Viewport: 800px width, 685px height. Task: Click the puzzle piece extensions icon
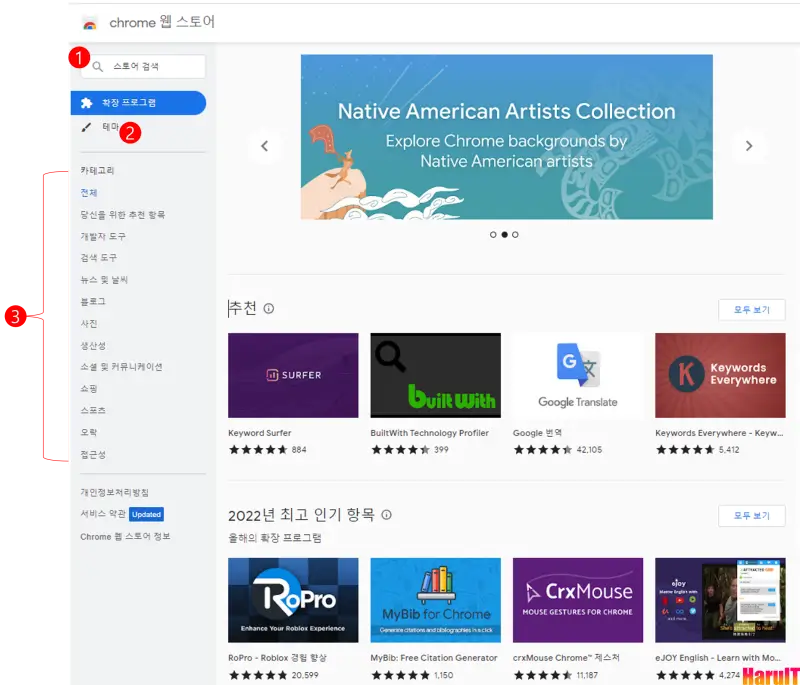87,103
